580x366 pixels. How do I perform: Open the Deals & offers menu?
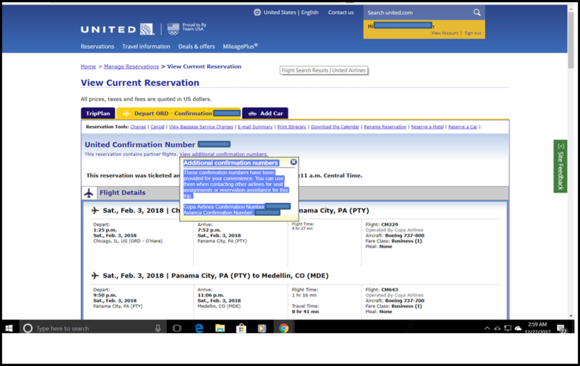196,46
